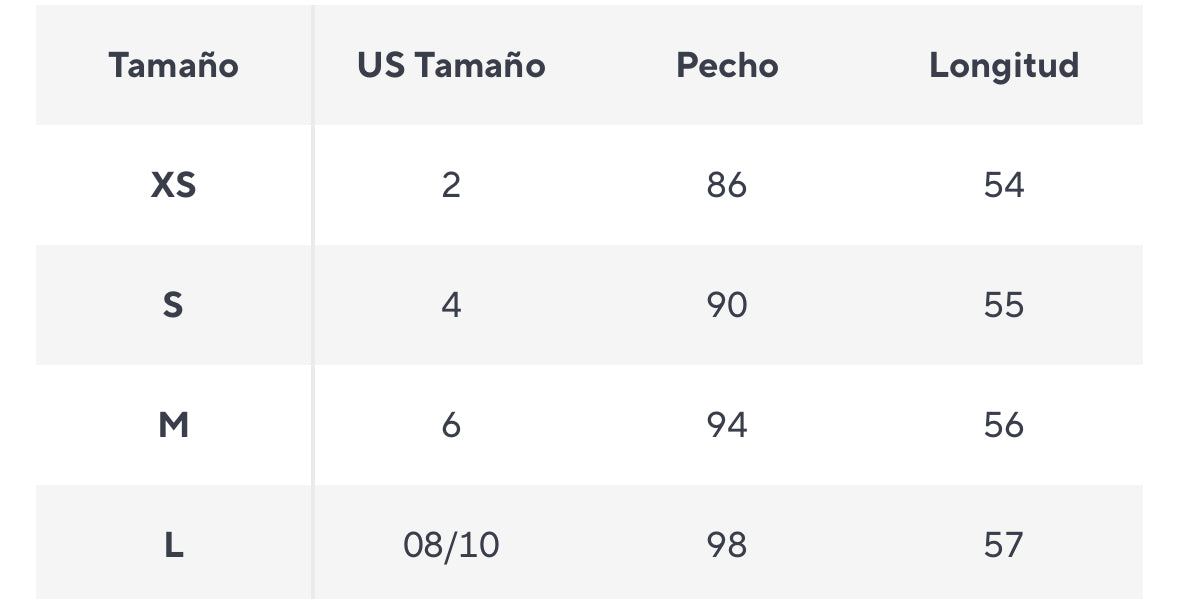Click the Longitud column header
Image resolution: width=1179 pixels, height=599 pixels.
1004,65
